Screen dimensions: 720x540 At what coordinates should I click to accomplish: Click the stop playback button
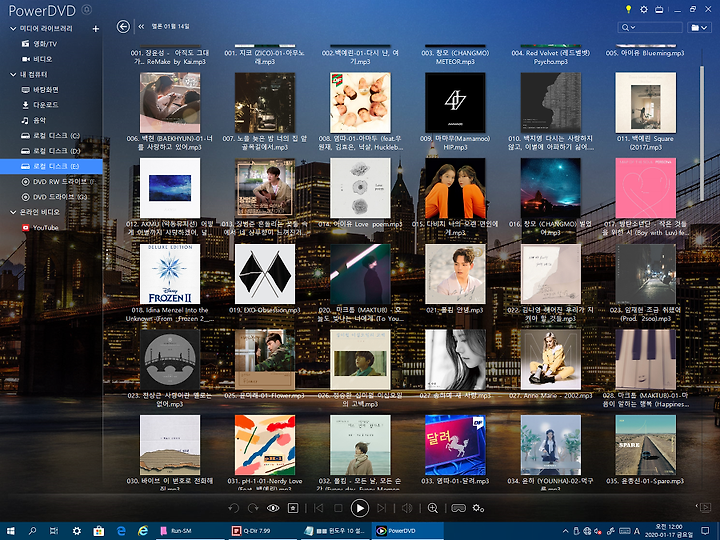(338, 508)
